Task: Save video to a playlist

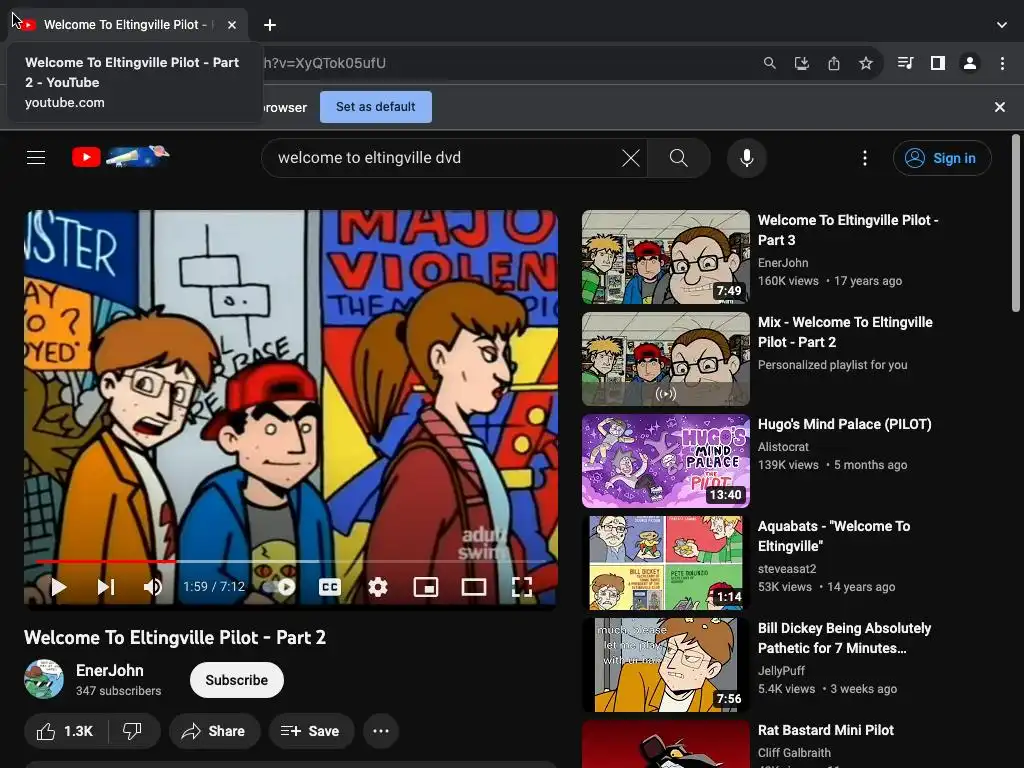Action: click(x=311, y=731)
